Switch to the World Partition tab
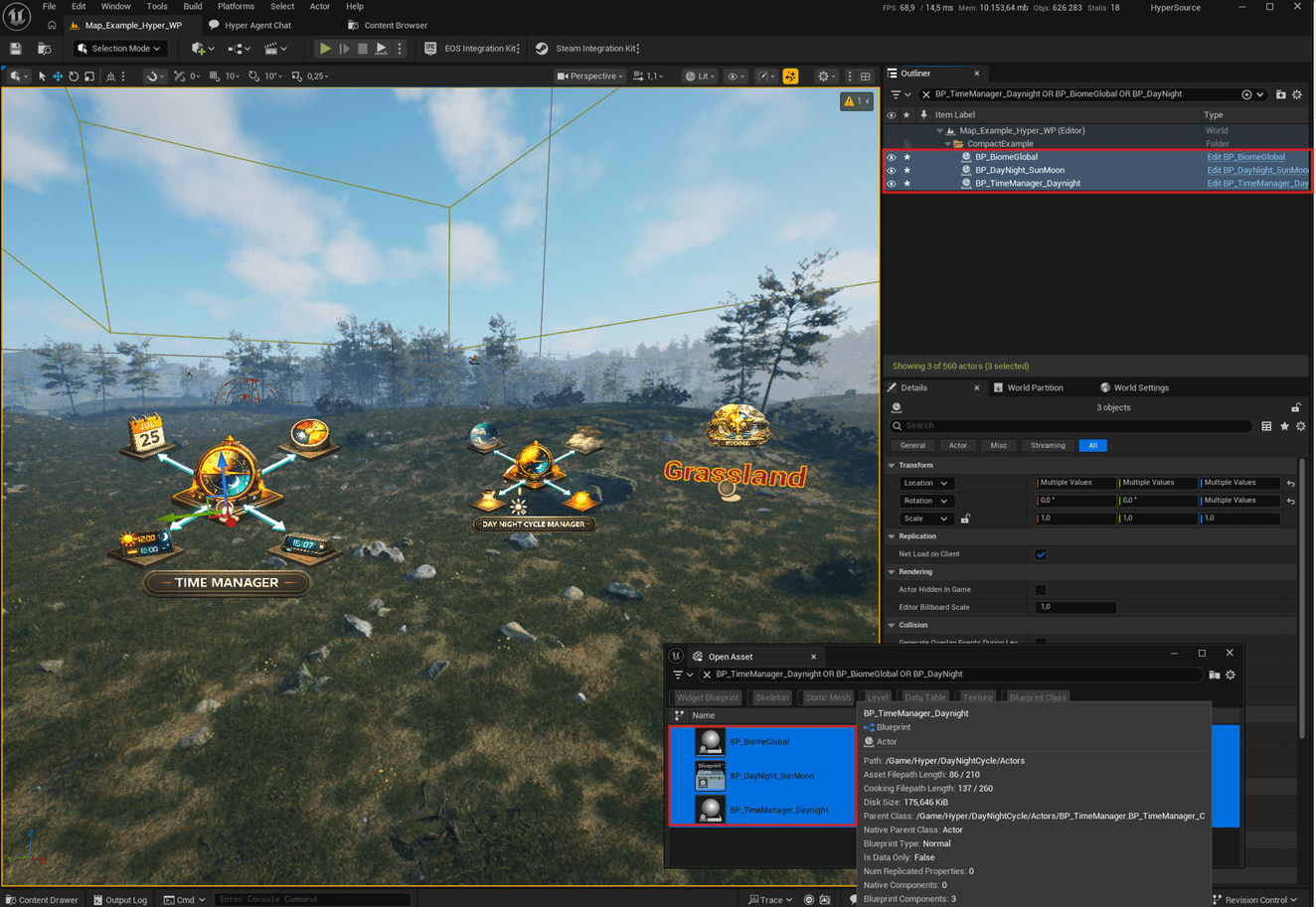The width and height of the screenshot is (1316, 907). pyautogui.click(x=1028, y=387)
